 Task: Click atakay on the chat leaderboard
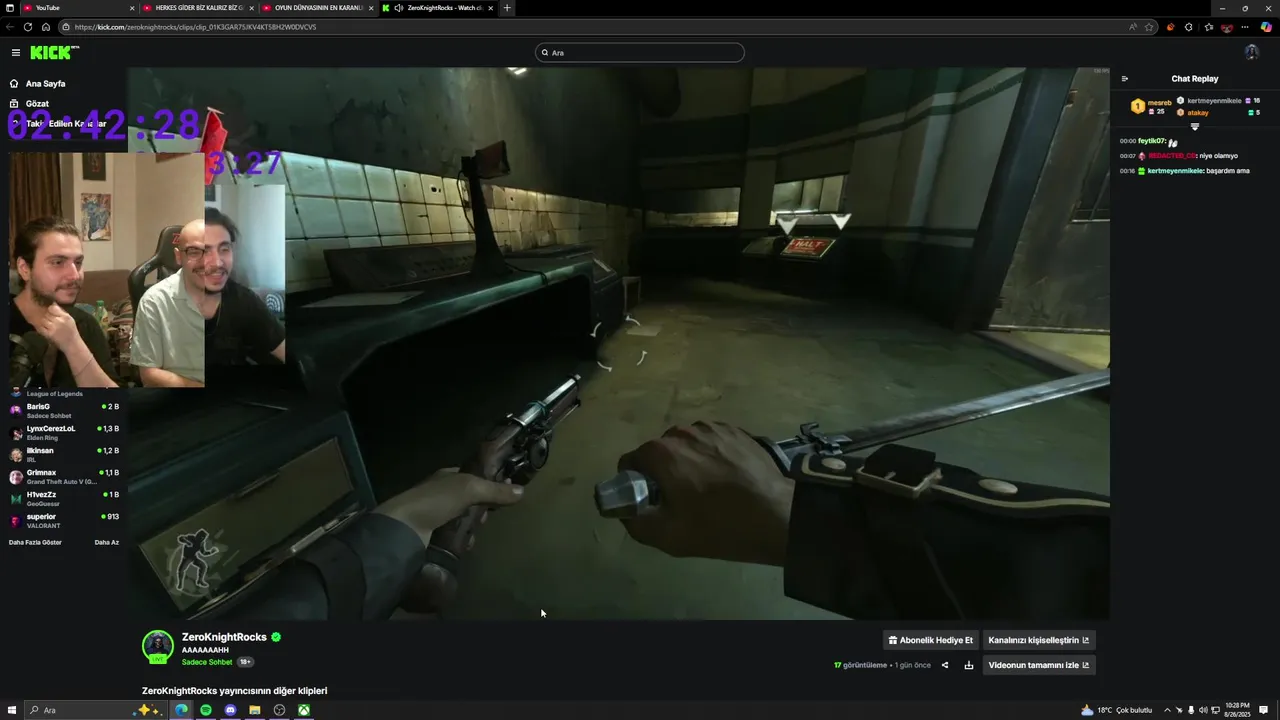1198,113
